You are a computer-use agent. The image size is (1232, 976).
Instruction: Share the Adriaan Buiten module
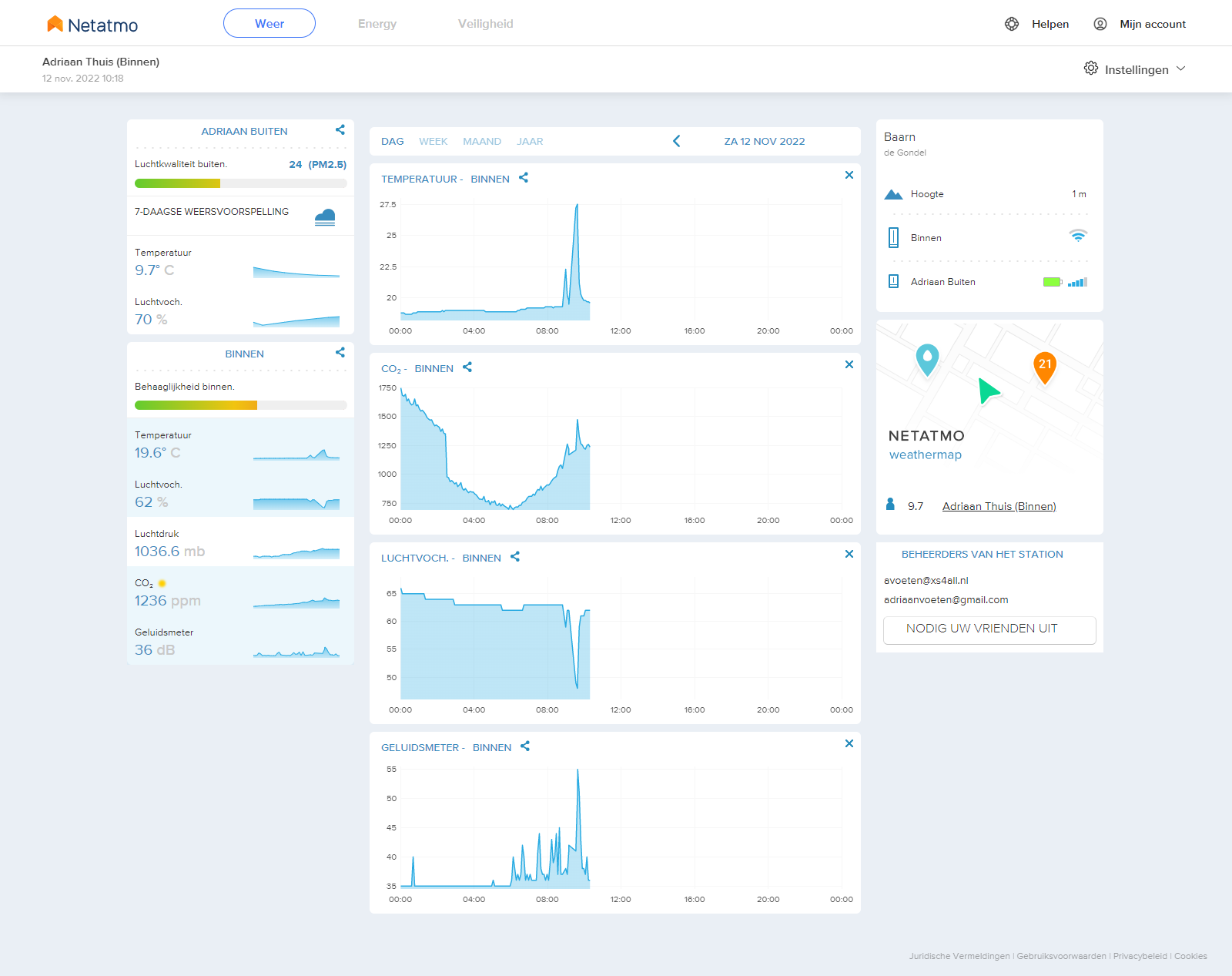click(x=340, y=130)
